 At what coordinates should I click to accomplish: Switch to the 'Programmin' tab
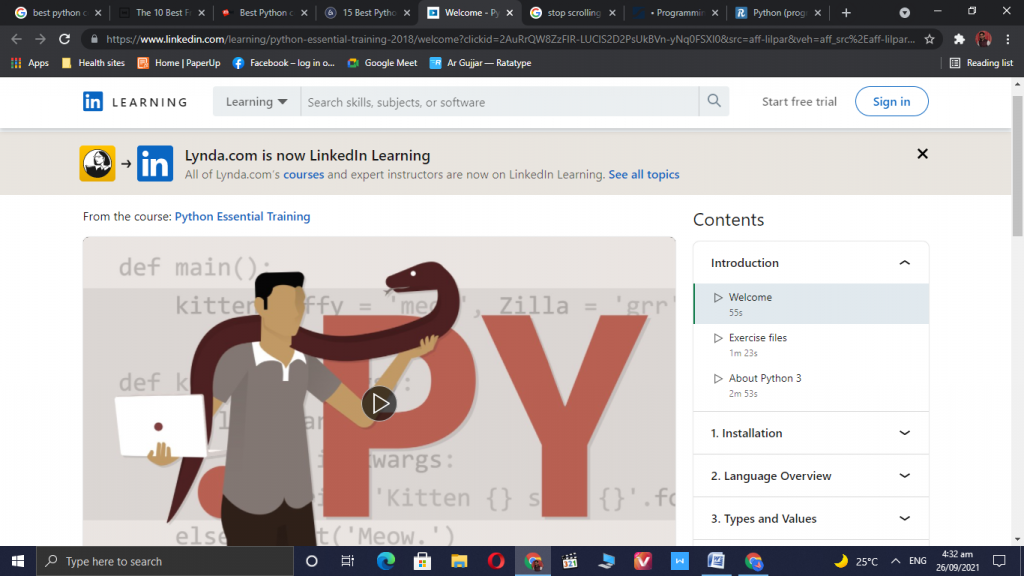675,12
